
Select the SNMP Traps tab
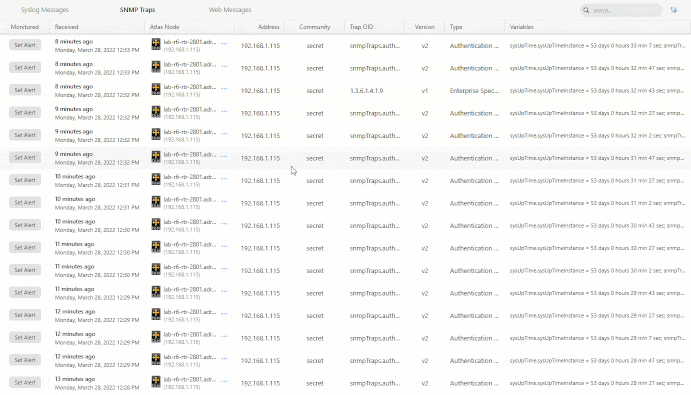(x=137, y=10)
